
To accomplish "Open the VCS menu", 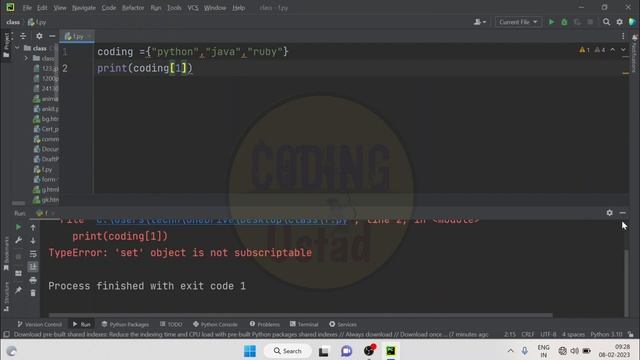I will tap(193, 8).
